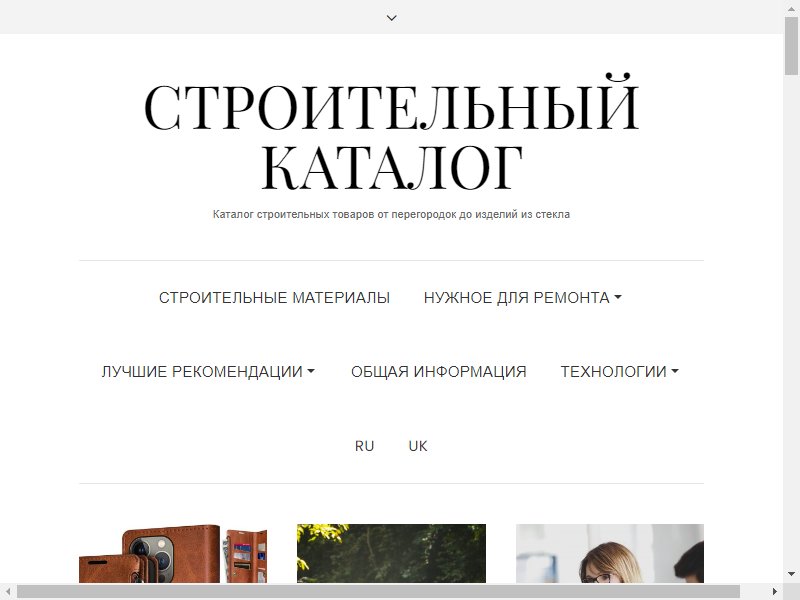
Task: Expand Нужное для ремонта dropdown menu
Action: [x=522, y=297]
